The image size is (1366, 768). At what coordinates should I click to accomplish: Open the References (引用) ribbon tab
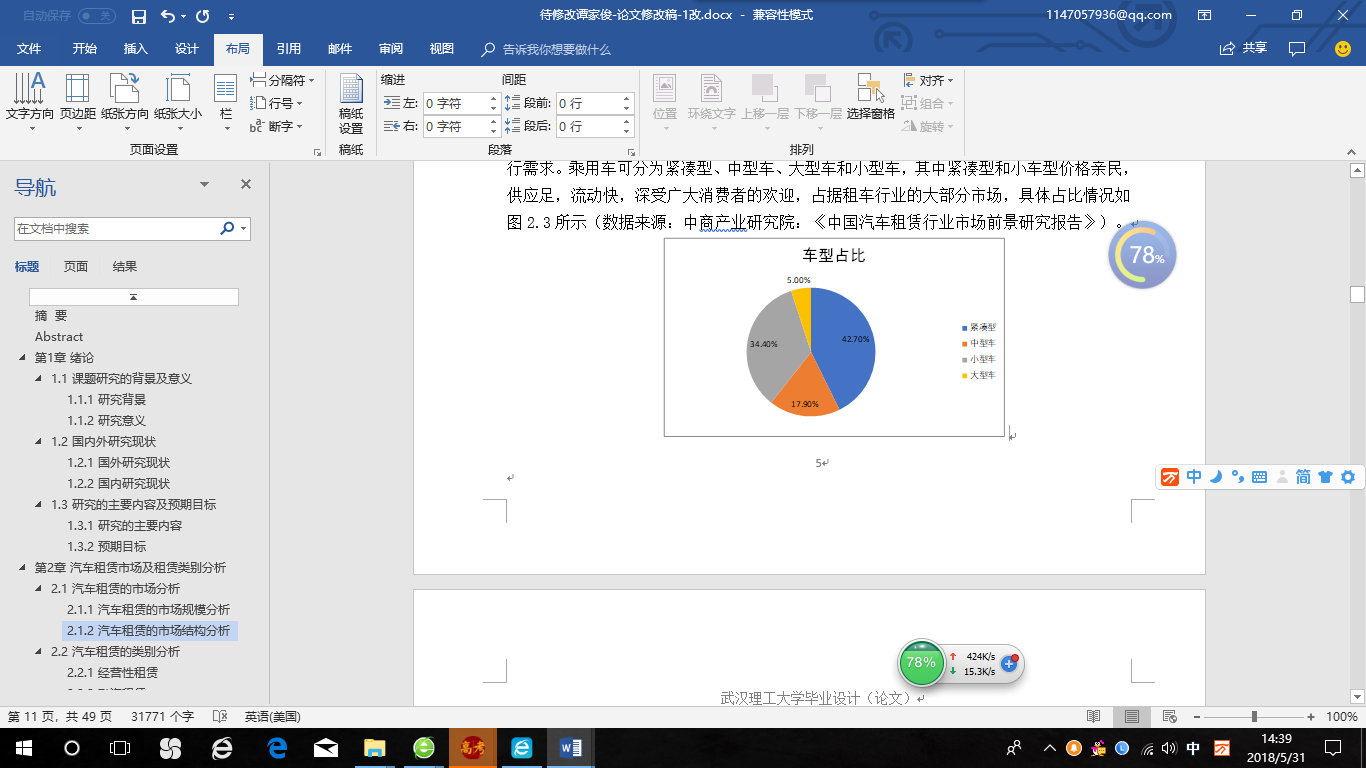289,48
